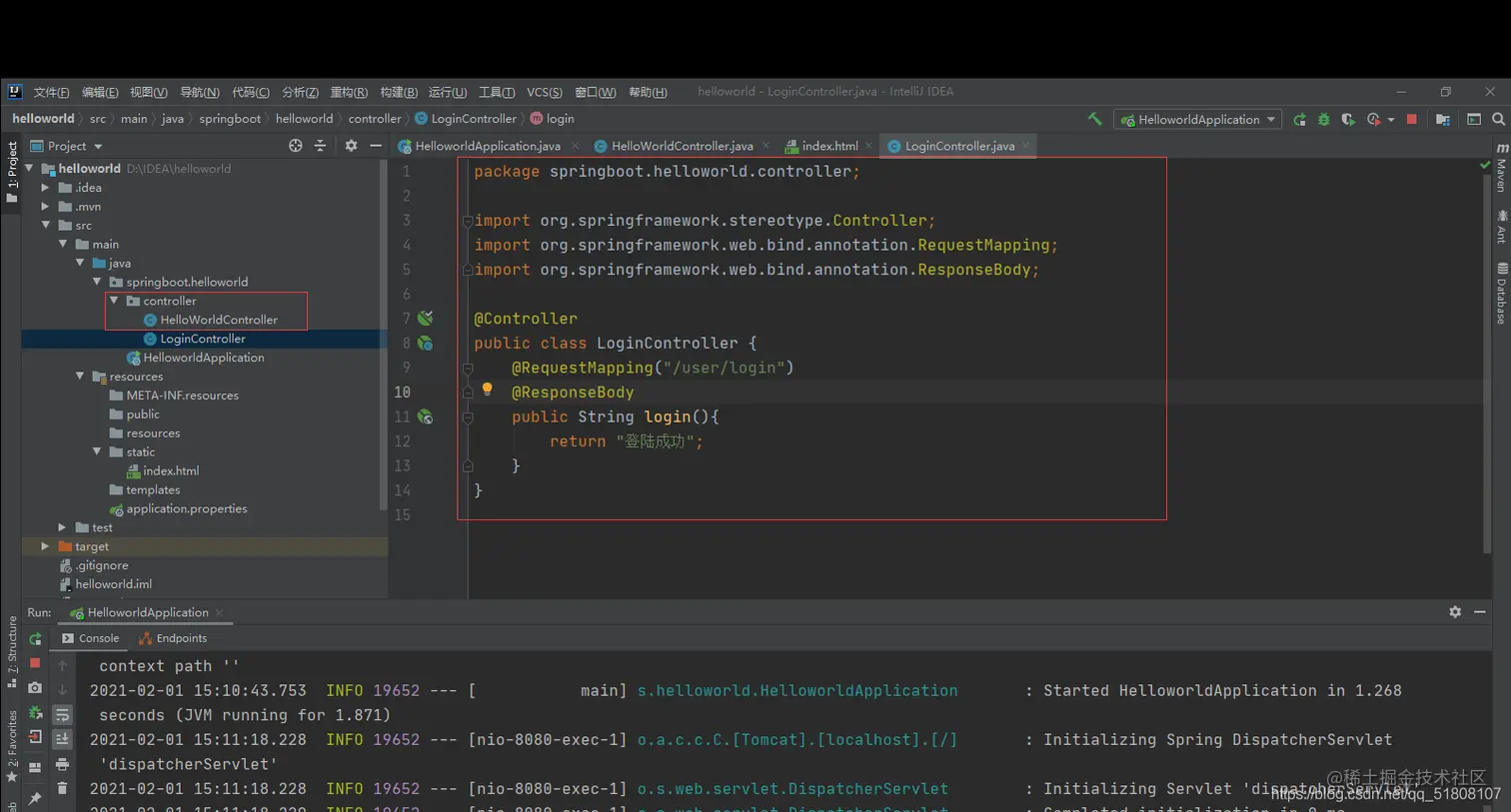Click the Maven tool window button
Viewport: 1511px width, 812px height.
(x=1501, y=168)
